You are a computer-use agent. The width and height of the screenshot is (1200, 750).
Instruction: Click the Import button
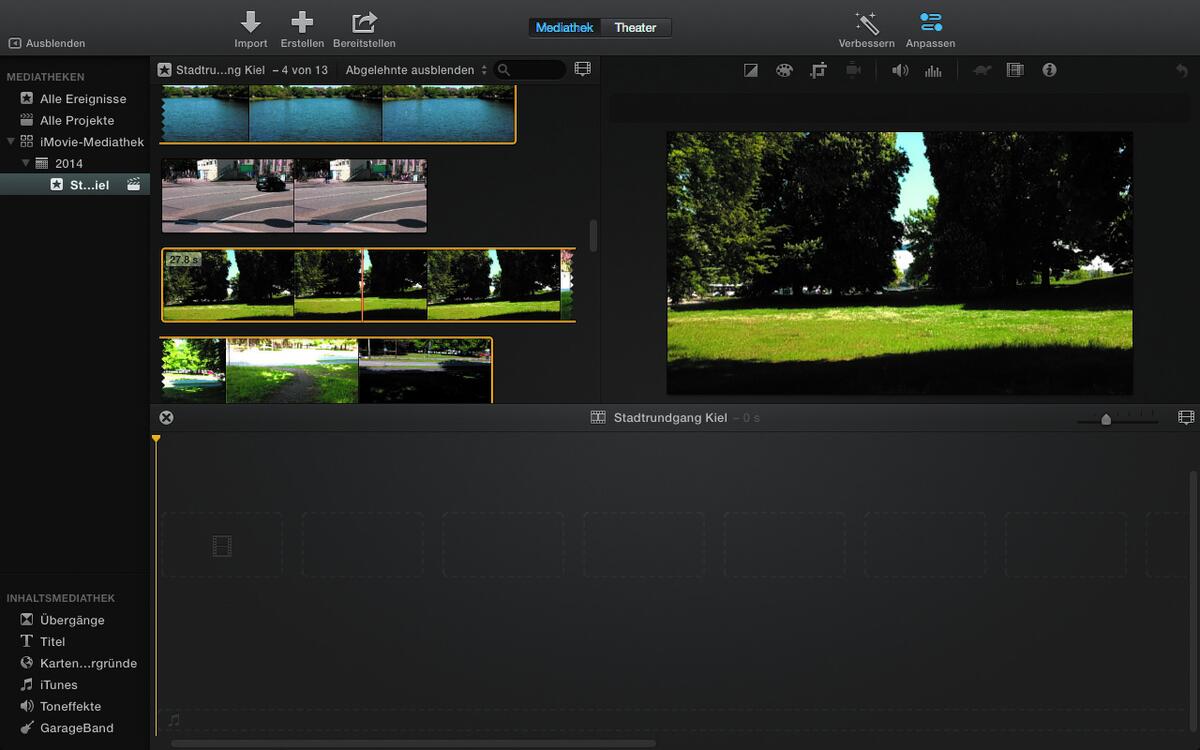(250, 27)
